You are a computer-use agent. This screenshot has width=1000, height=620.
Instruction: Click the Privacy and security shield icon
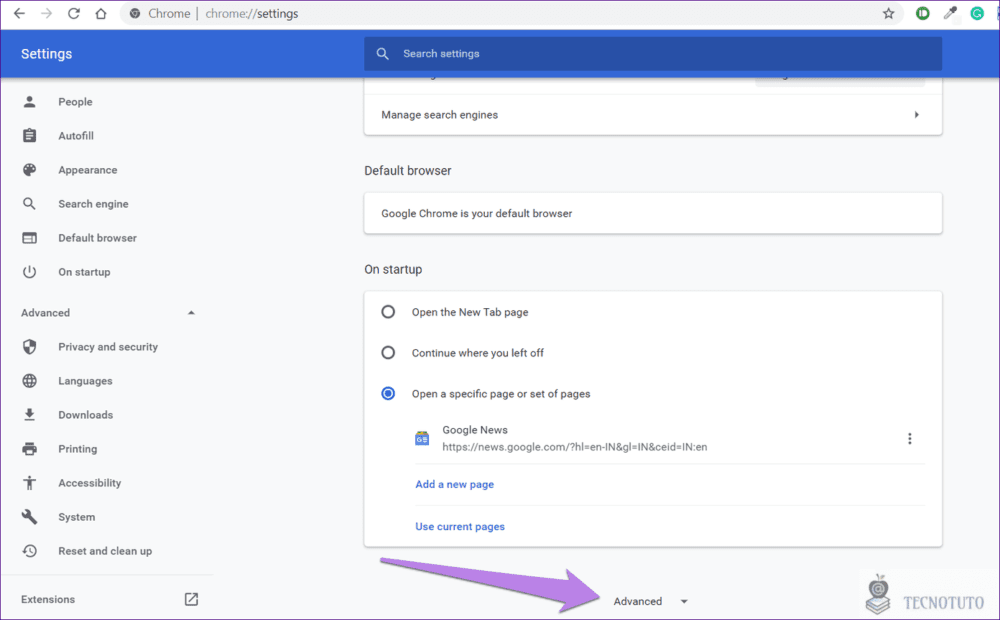point(29,346)
